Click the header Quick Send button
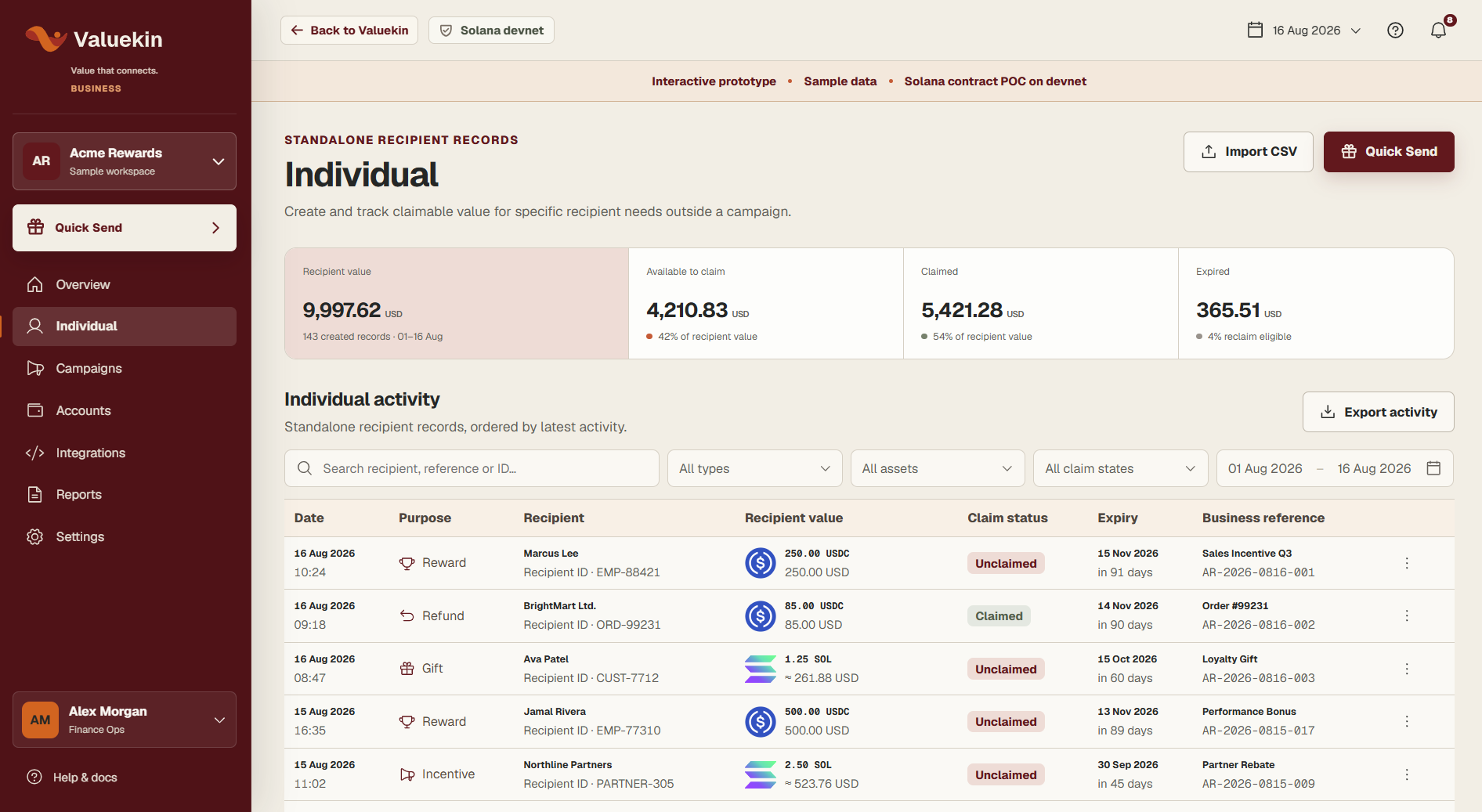 pyautogui.click(x=1389, y=152)
